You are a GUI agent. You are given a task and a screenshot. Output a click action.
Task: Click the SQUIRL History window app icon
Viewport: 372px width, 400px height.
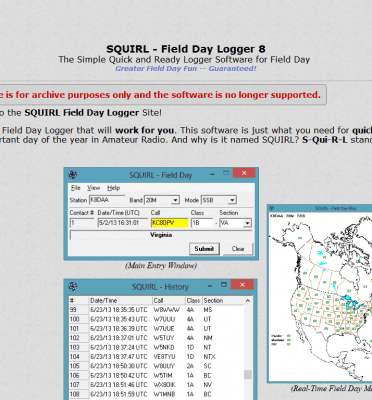[x=73, y=286]
